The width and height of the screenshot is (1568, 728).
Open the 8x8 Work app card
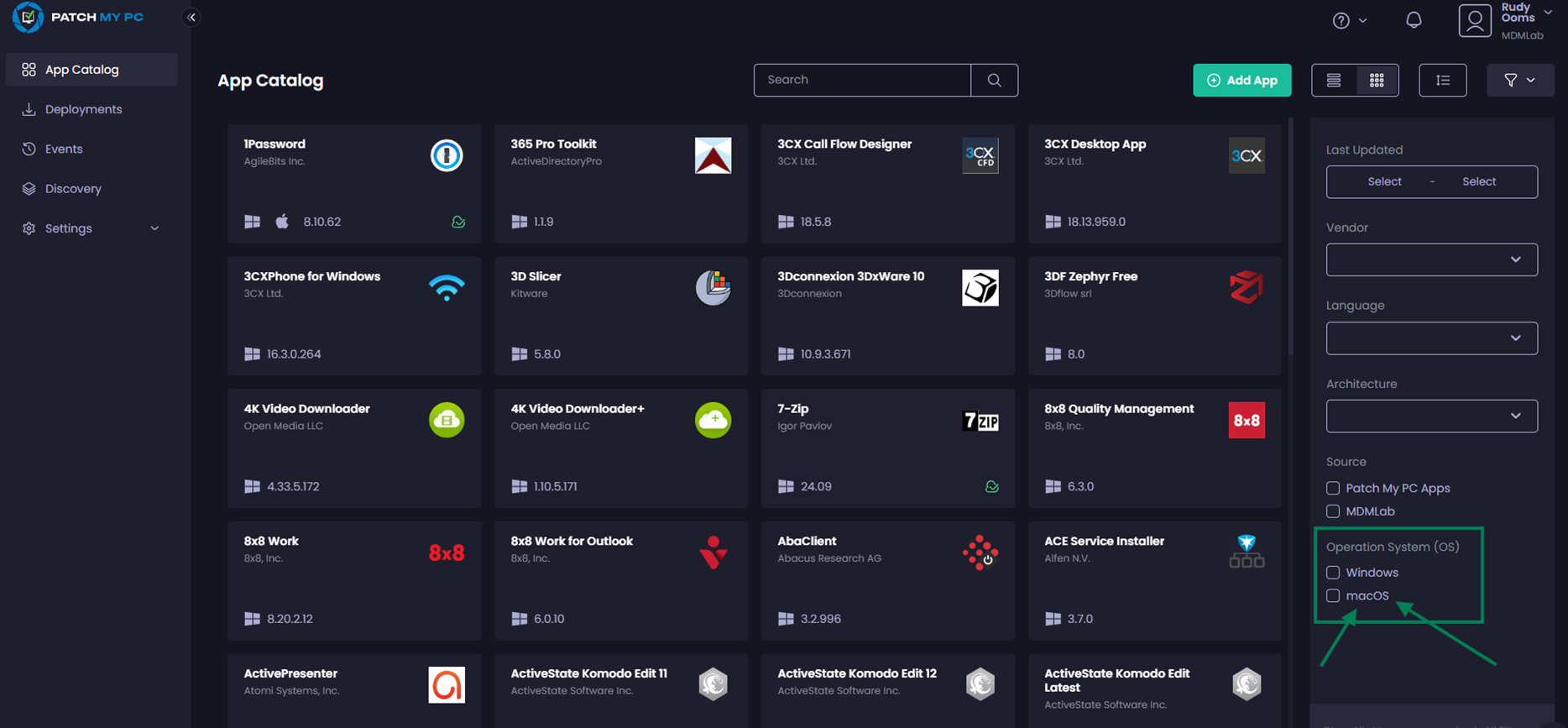354,580
